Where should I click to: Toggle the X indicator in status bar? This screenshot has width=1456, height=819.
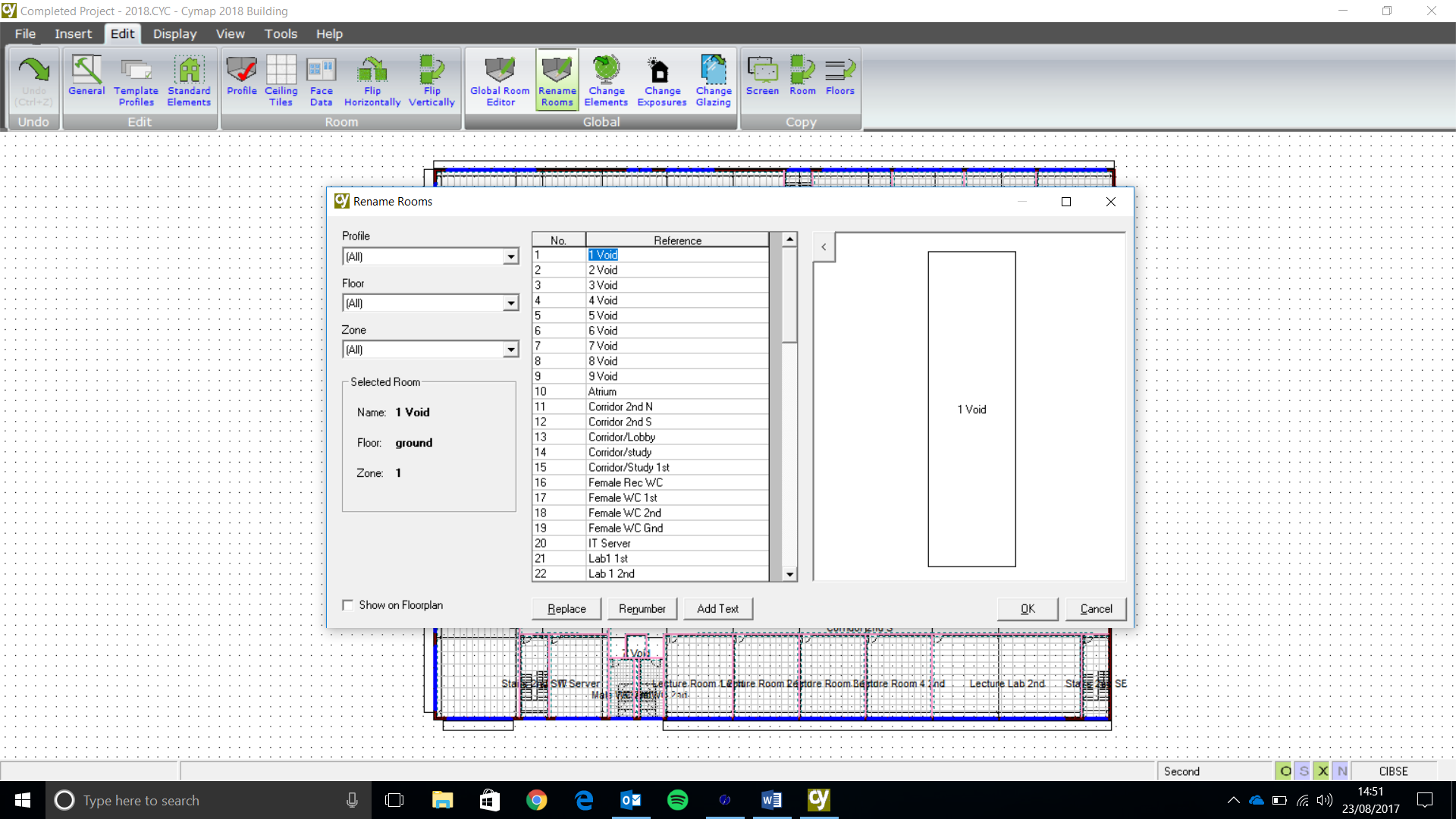click(x=1323, y=771)
